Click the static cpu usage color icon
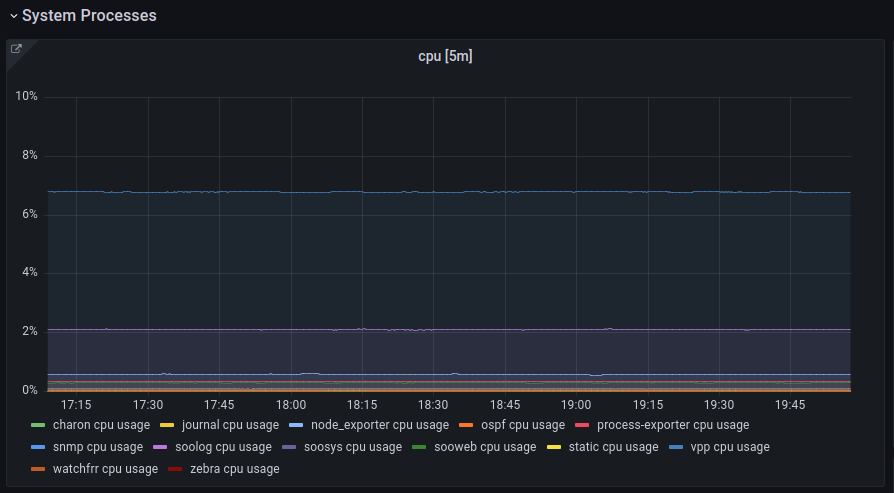894x493 pixels. 553,447
